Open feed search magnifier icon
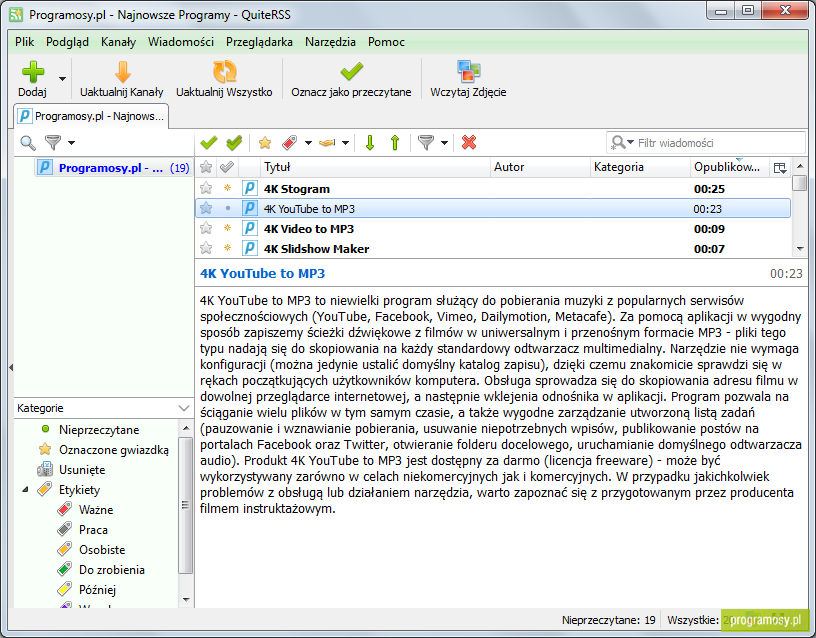Image resolution: width=816 pixels, height=638 pixels. click(28, 143)
